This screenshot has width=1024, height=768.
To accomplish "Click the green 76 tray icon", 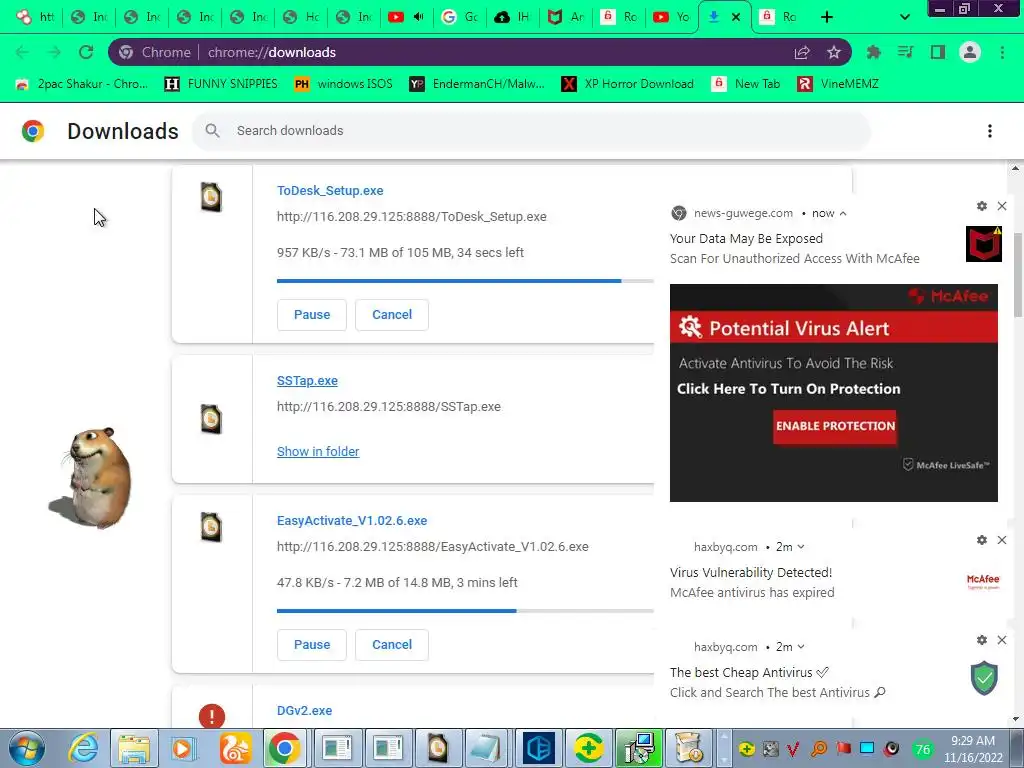I will 922,749.
